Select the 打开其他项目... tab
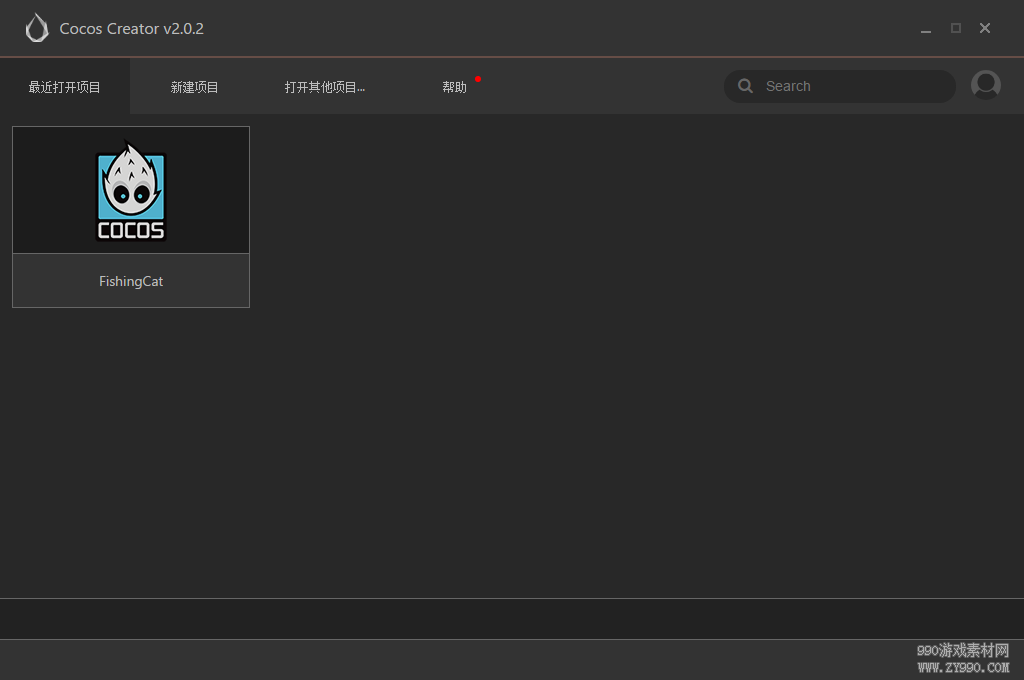The height and width of the screenshot is (680, 1024). click(325, 87)
